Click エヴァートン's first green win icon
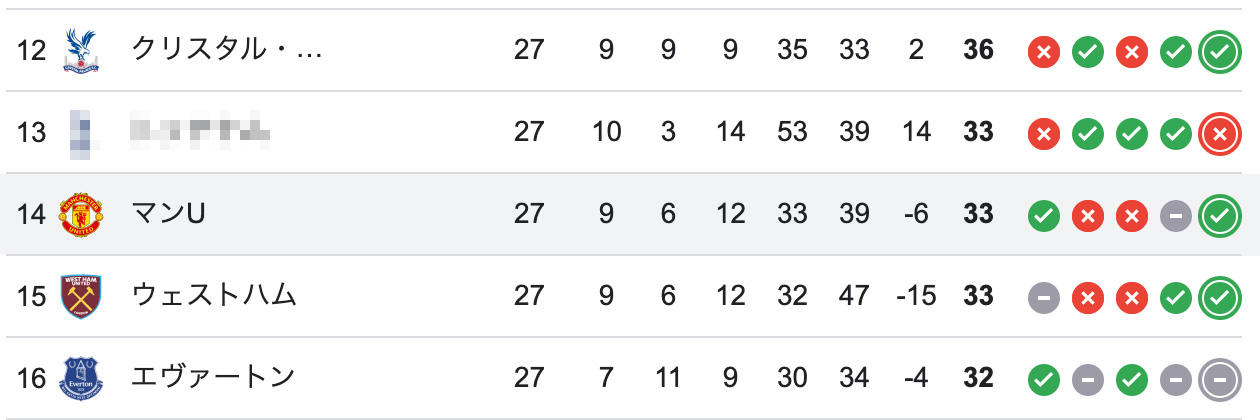 click(x=1044, y=378)
